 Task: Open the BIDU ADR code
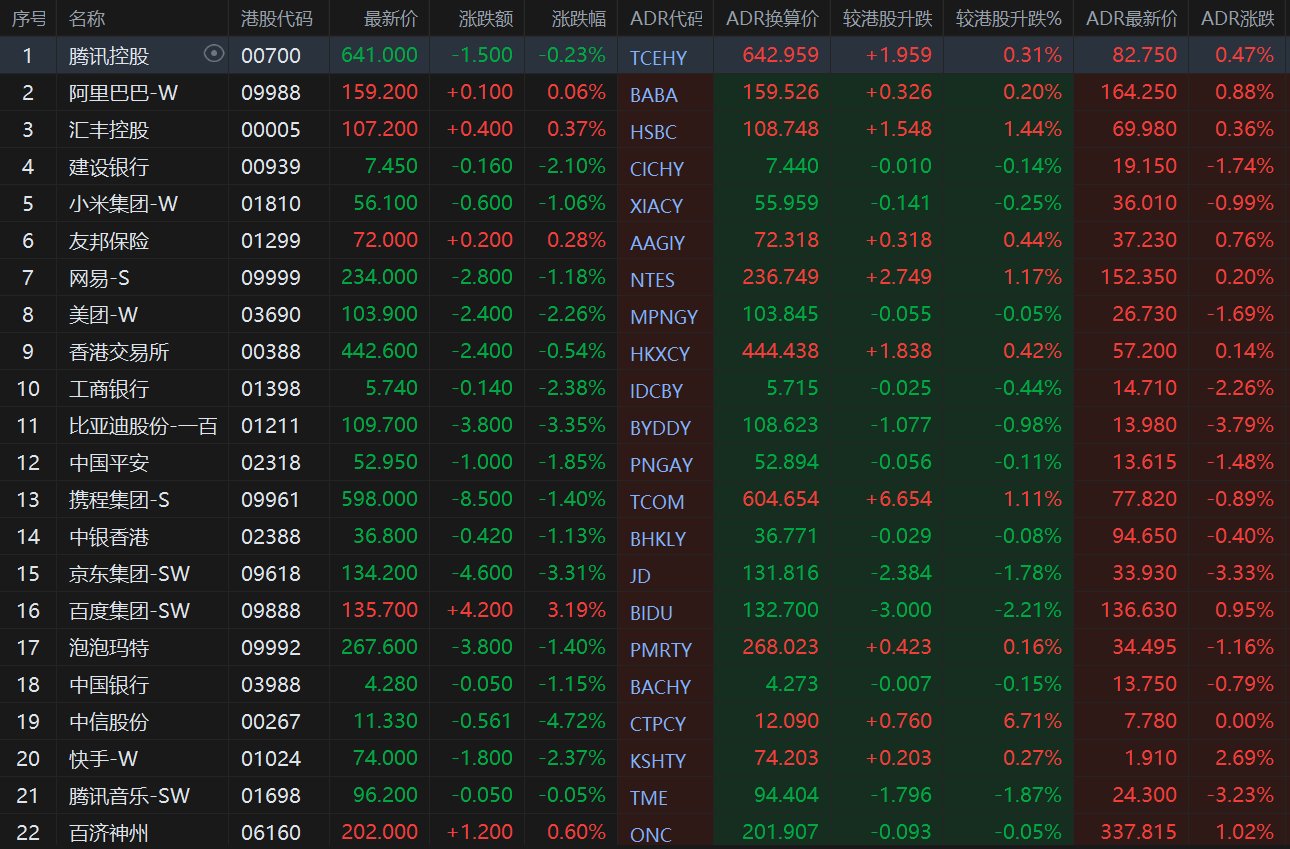[x=651, y=613]
